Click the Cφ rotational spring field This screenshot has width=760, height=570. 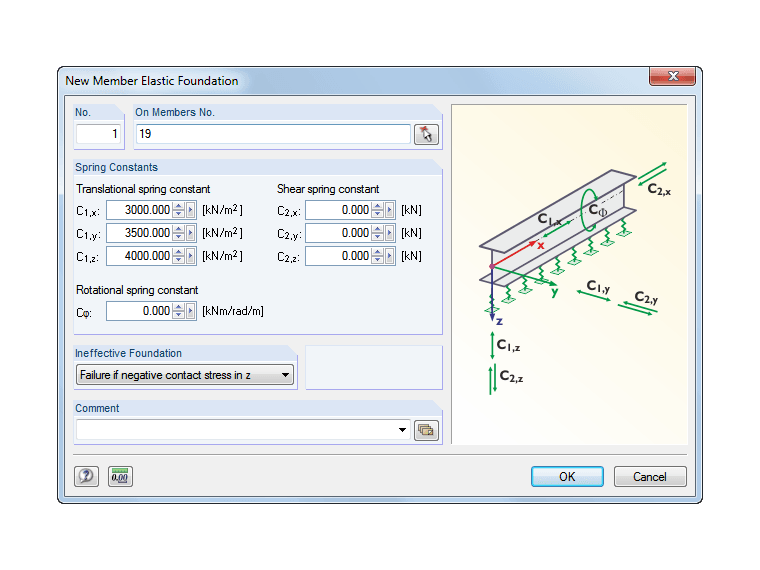pos(140,311)
